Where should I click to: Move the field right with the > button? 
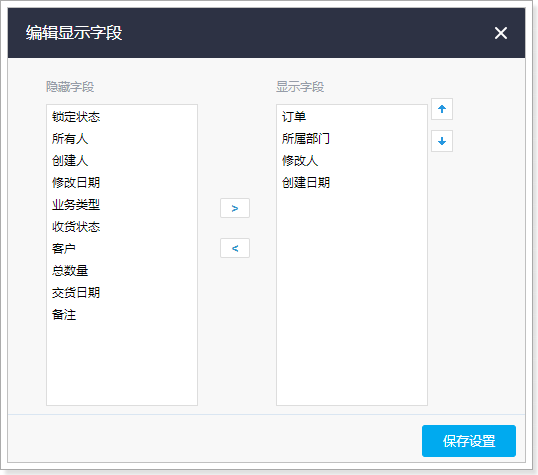235,208
